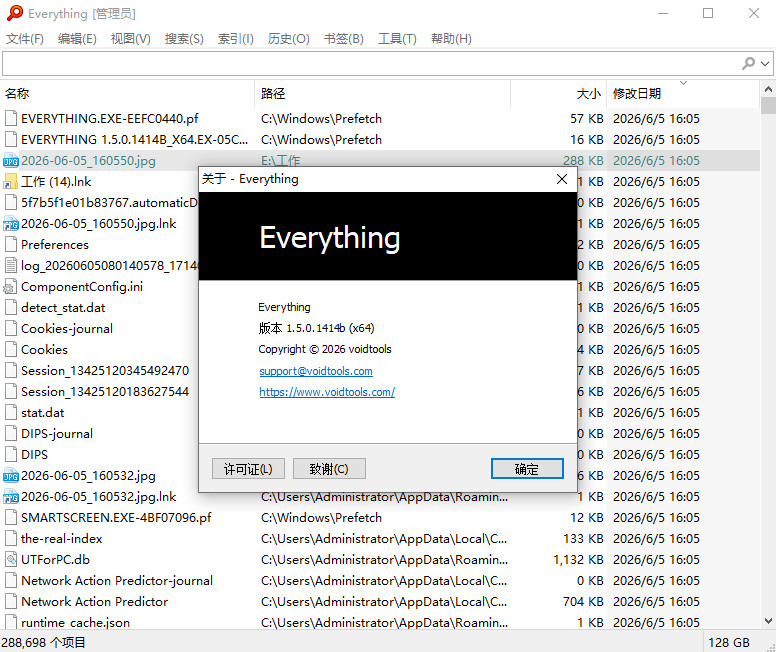This screenshot has height=652, width=776.
Task: Sort by the 修改日期 column header
Action: point(683,94)
